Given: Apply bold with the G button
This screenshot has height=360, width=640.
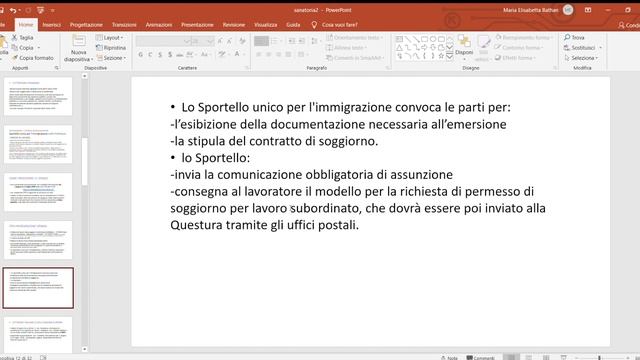Looking at the screenshot, I should 140,54.
